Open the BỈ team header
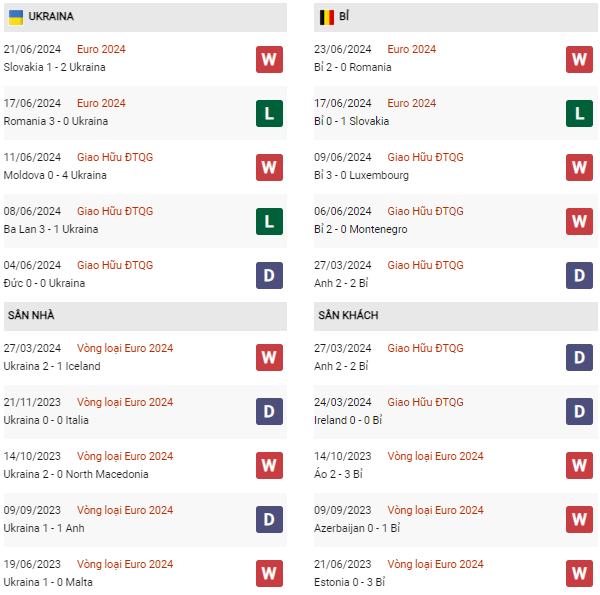 344,17
